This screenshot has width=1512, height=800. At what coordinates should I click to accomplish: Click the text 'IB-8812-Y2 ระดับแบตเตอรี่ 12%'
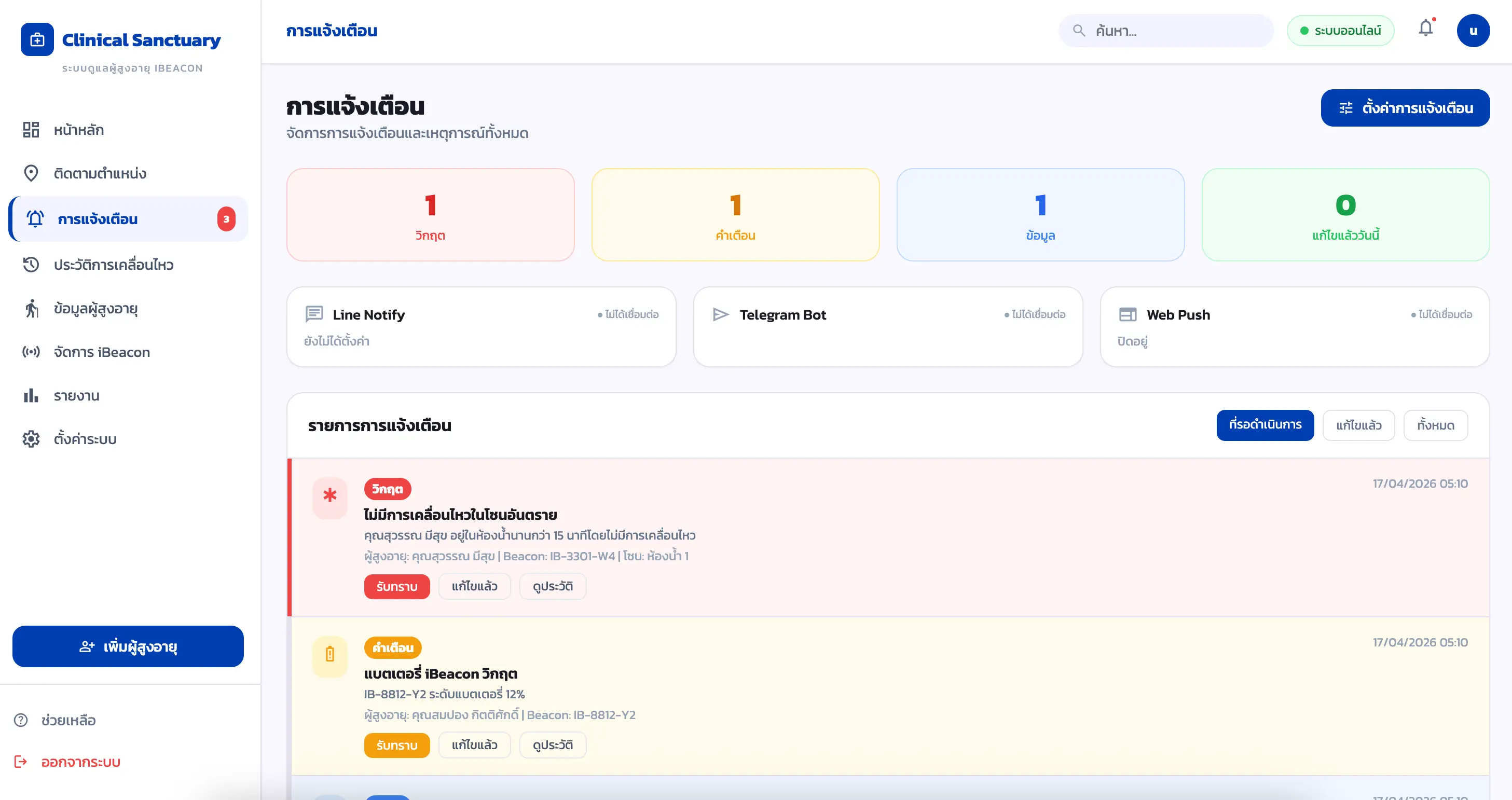pyautogui.click(x=444, y=694)
